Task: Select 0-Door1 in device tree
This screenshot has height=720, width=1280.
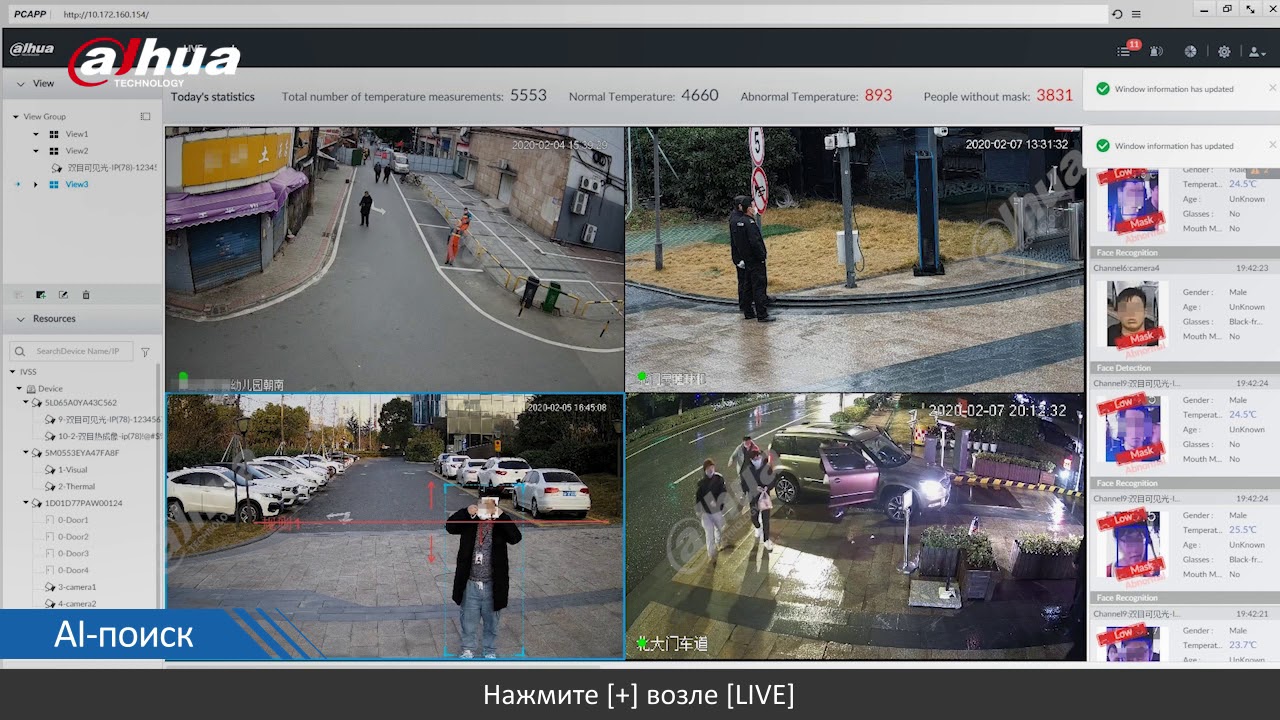Action: tap(73, 520)
